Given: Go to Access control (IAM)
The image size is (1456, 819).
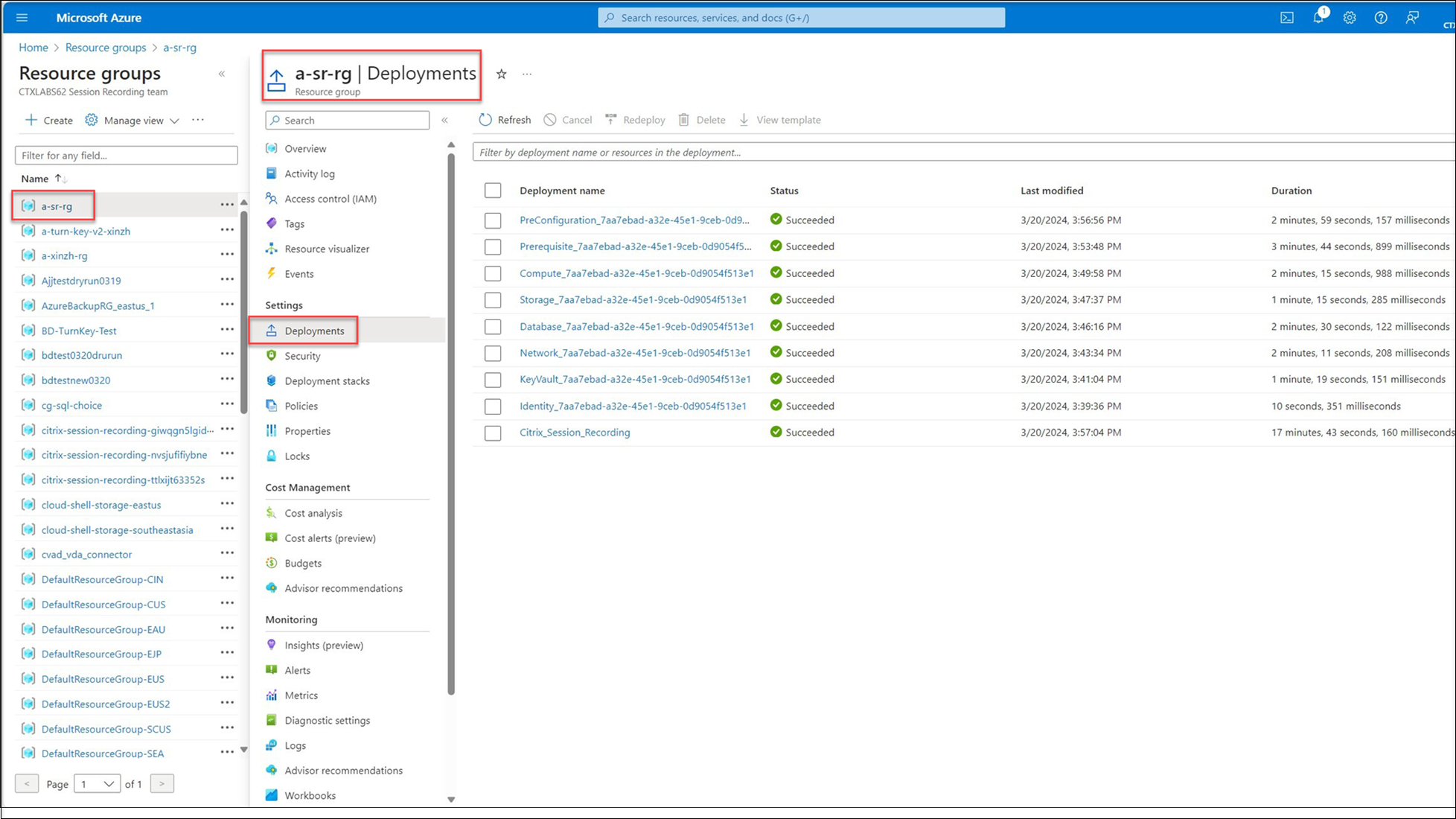Looking at the screenshot, I should (331, 199).
